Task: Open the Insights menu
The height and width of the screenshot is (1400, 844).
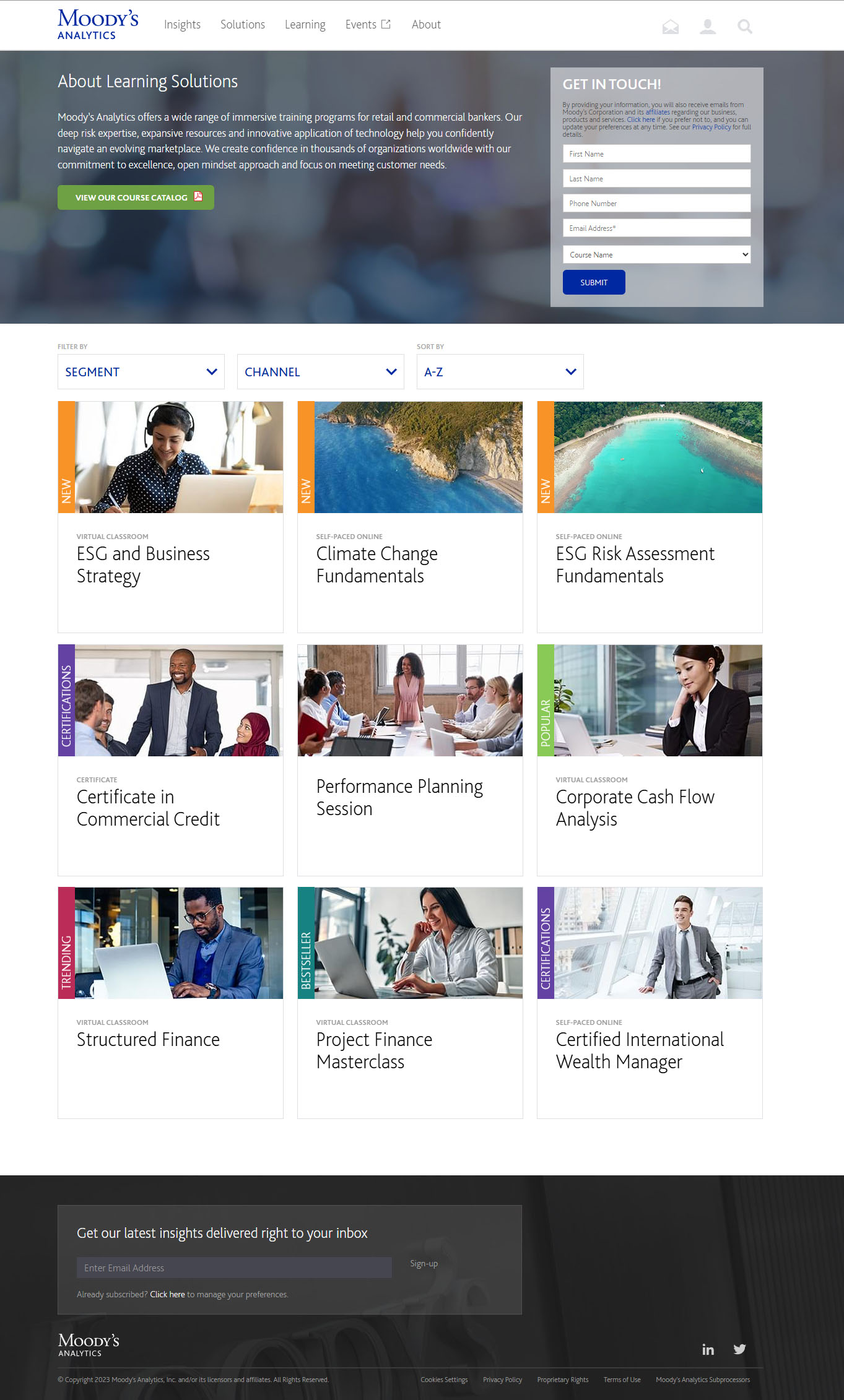Action: pyautogui.click(x=182, y=25)
